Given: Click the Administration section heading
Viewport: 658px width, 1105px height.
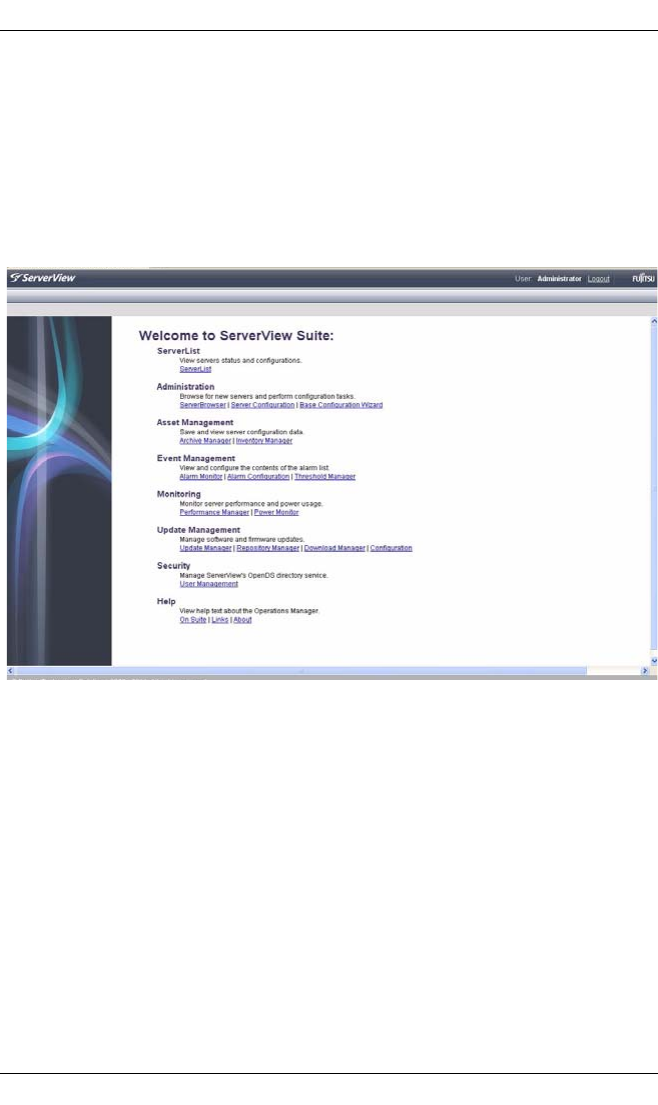Looking at the screenshot, I should point(185,387).
